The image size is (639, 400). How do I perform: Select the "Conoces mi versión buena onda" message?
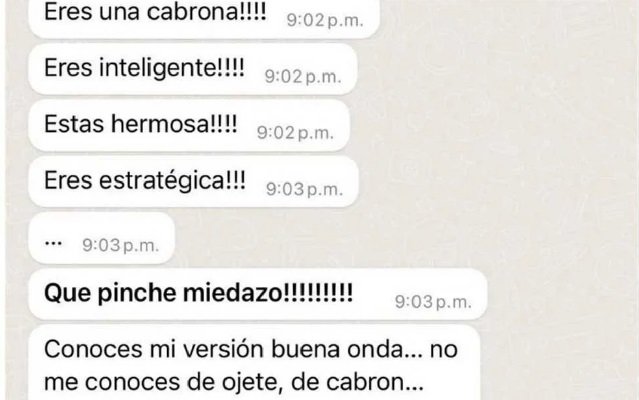pyautogui.click(x=254, y=363)
